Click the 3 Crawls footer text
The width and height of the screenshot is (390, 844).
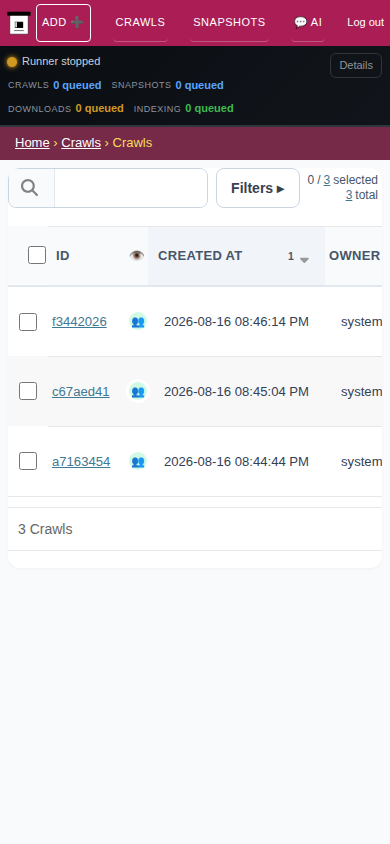pos(45,529)
